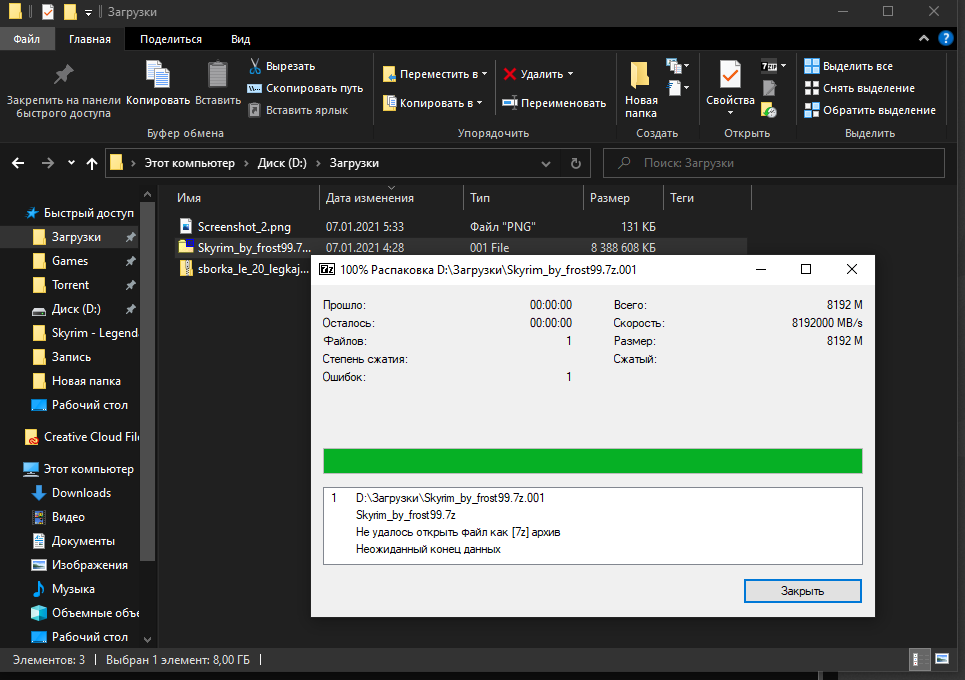Screen dimensions: 965x680
Task: Click the Cut (Вырезать) scissors icon
Action: tap(255, 66)
